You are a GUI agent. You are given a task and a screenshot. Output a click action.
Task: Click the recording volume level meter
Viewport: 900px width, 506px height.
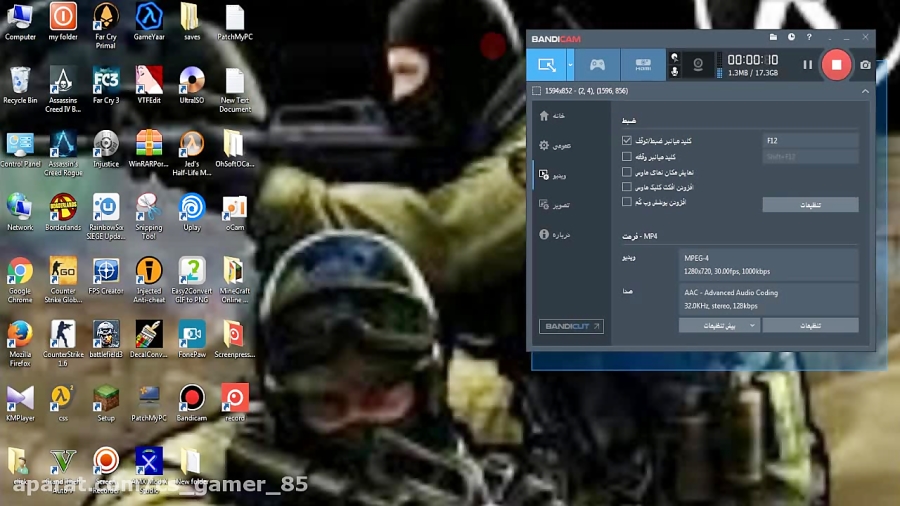pyautogui.click(x=719, y=65)
